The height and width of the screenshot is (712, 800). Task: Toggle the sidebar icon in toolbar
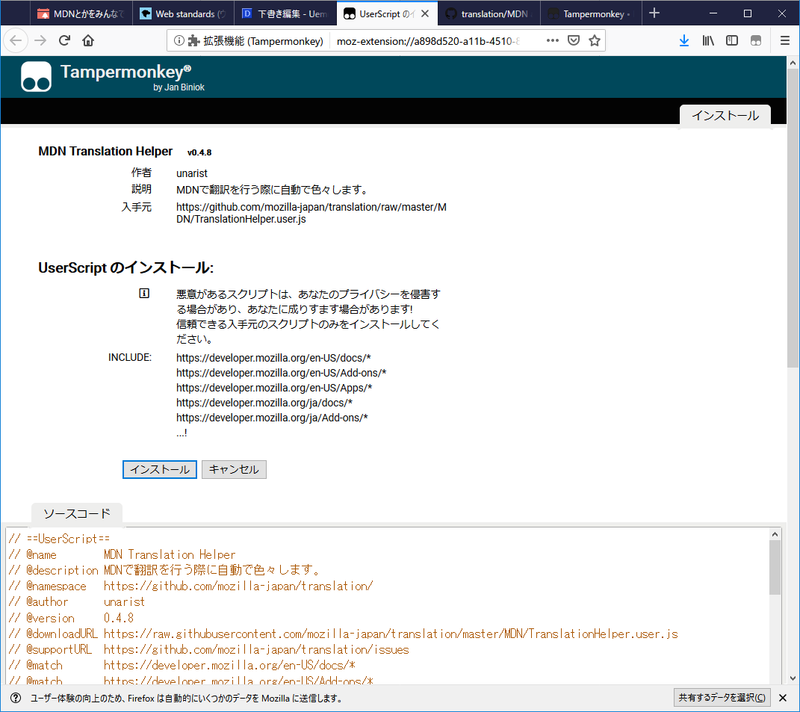[732, 41]
